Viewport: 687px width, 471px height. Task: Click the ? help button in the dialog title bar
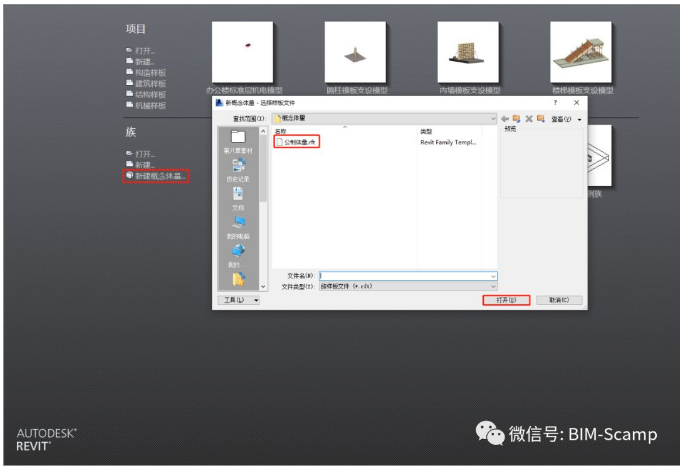pyautogui.click(x=555, y=103)
